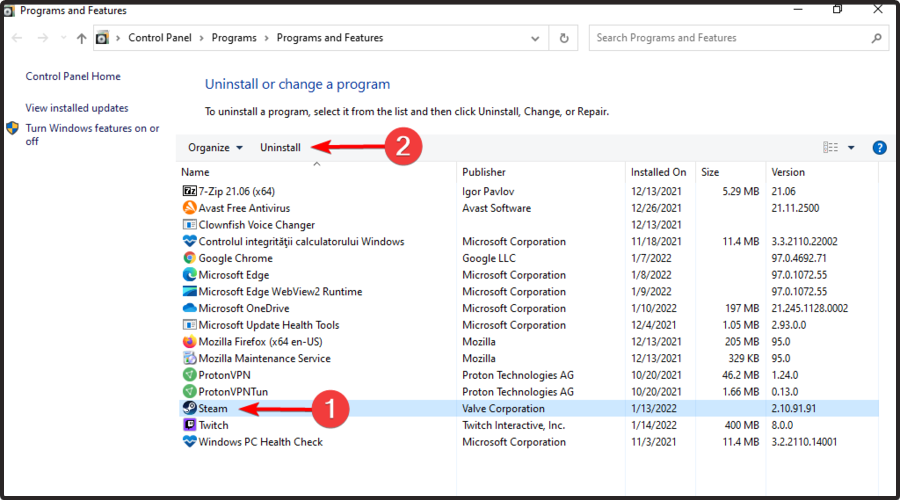Select Mozilla Firefox (x64 en-US) entry
The image size is (900, 500).
click(x=260, y=342)
